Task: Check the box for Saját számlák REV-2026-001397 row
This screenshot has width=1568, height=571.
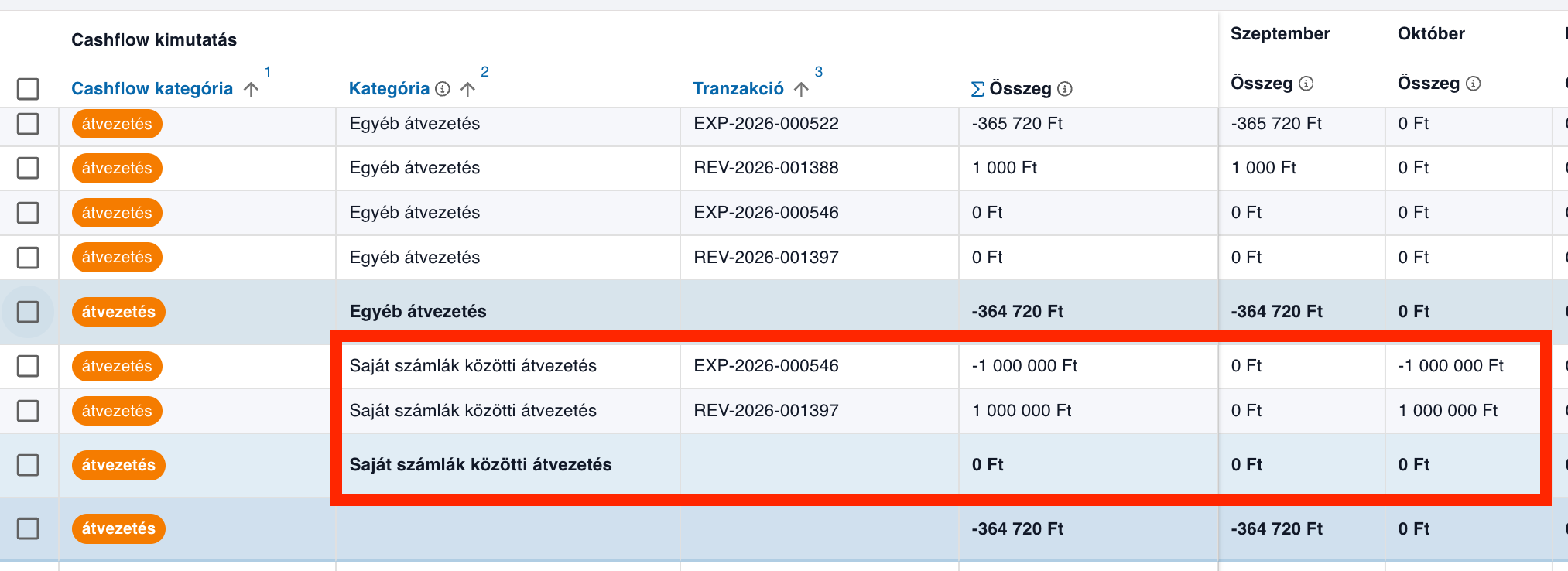Action: point(28,411)
